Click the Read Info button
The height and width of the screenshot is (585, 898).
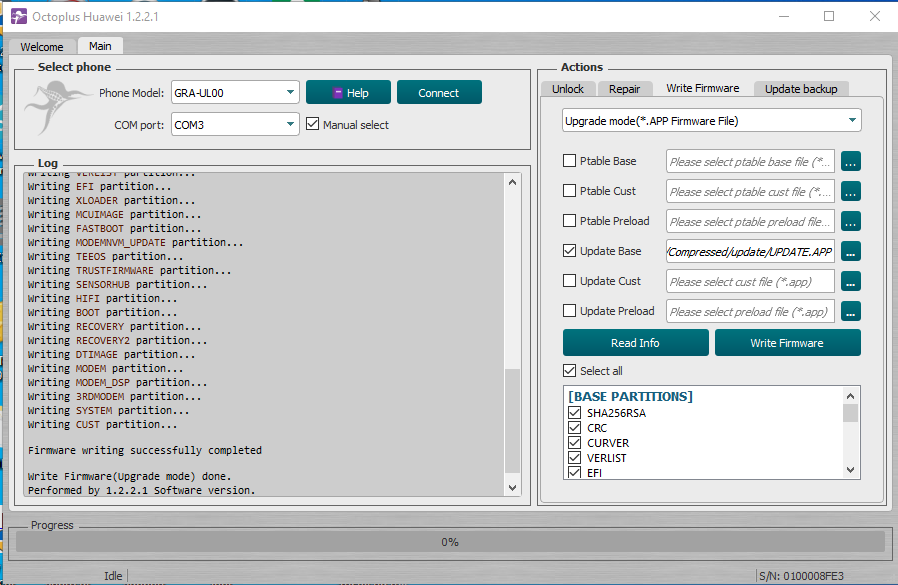[x=635, y=343]
